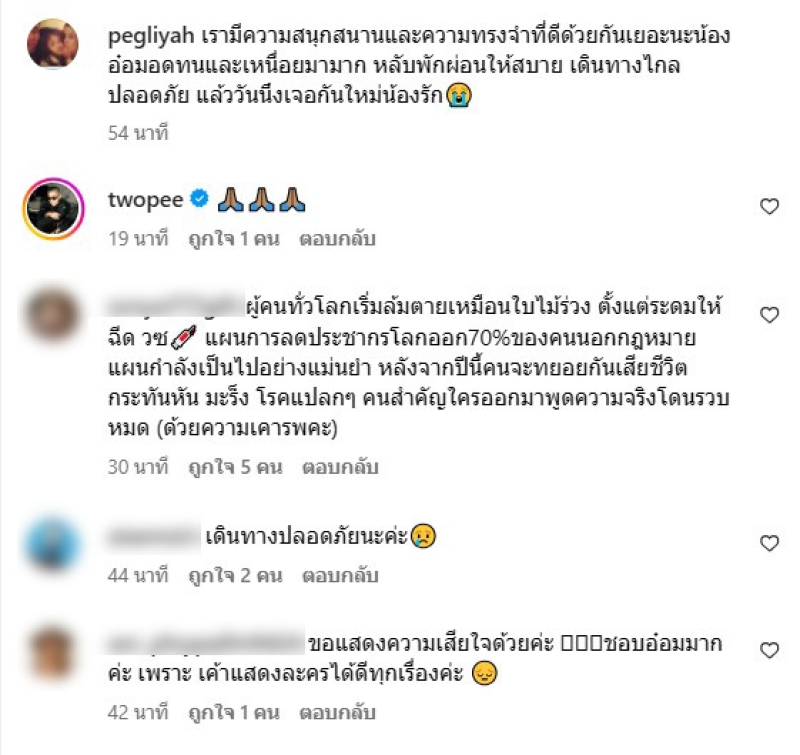Viewport: 800px width, 755px height.
Task: Like the เดินทางปลอดภัยนะค่ะ comment
Action: (x=769, y=543)
